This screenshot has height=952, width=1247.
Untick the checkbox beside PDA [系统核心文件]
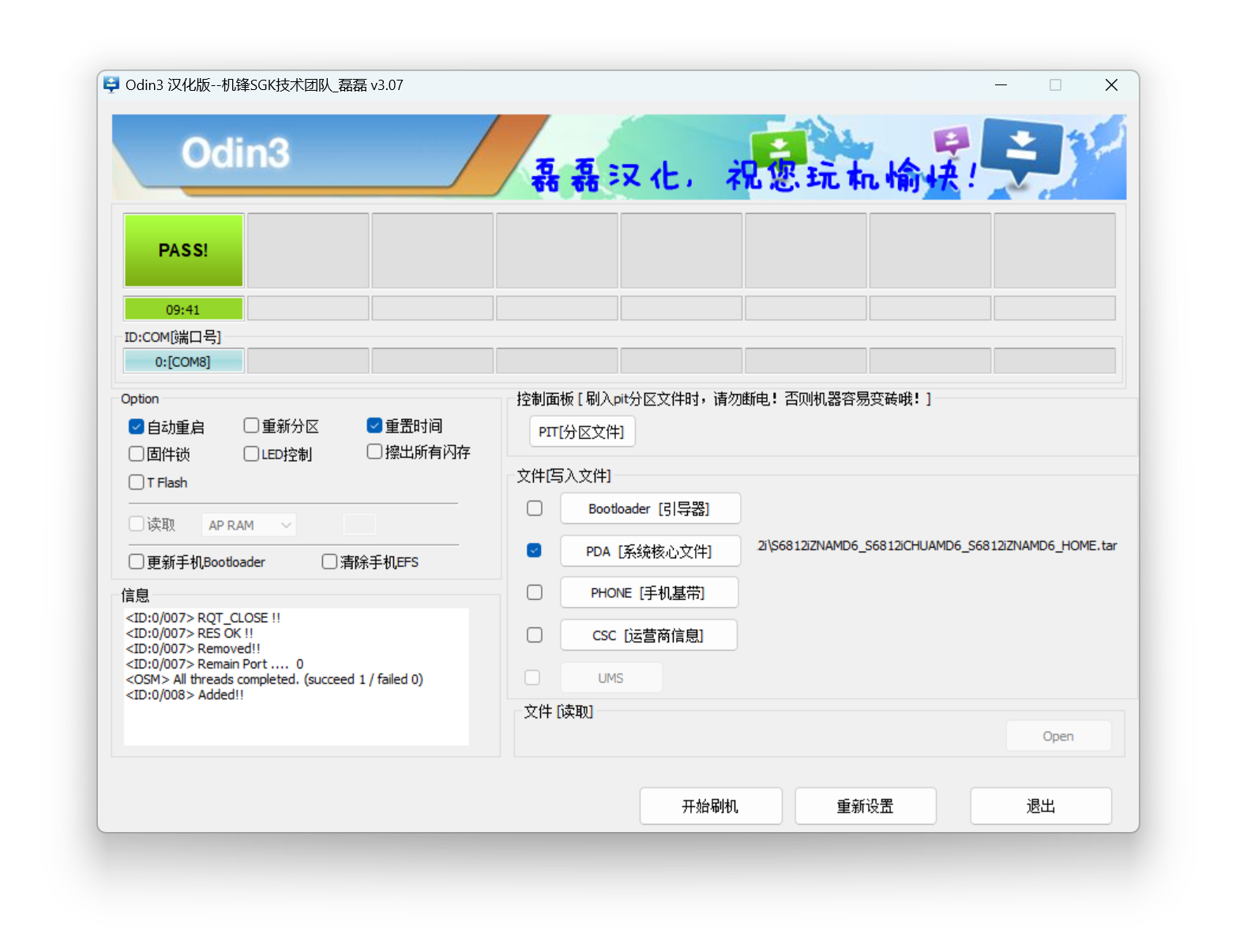(x=535, y=550)
